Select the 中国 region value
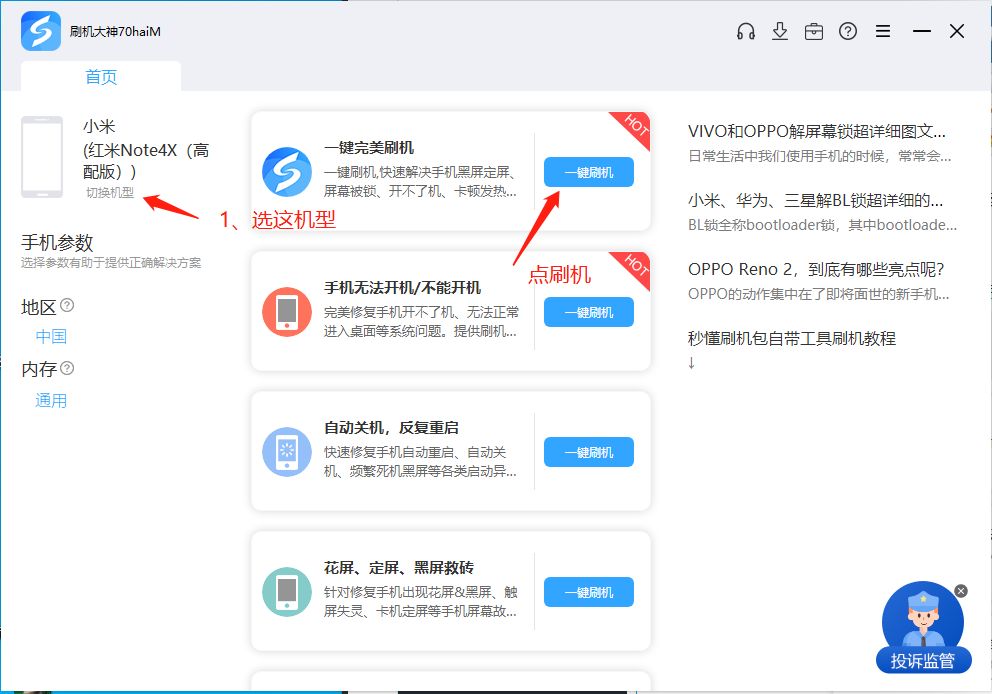This screenshot has width=992, height=694. coord(51,336)
